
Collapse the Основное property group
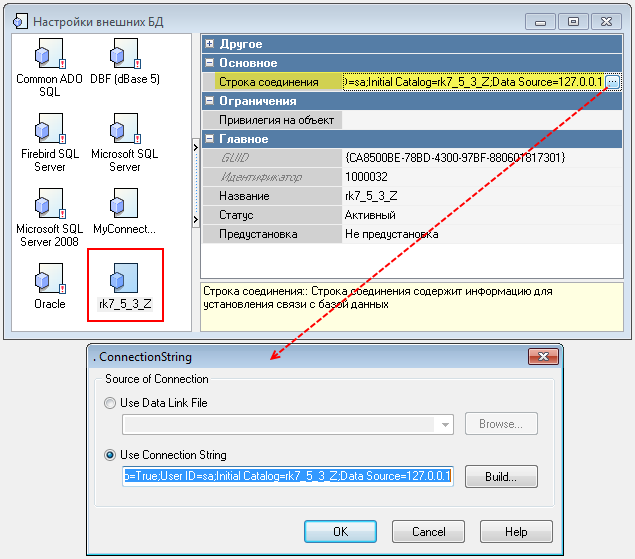pos(209,63)
